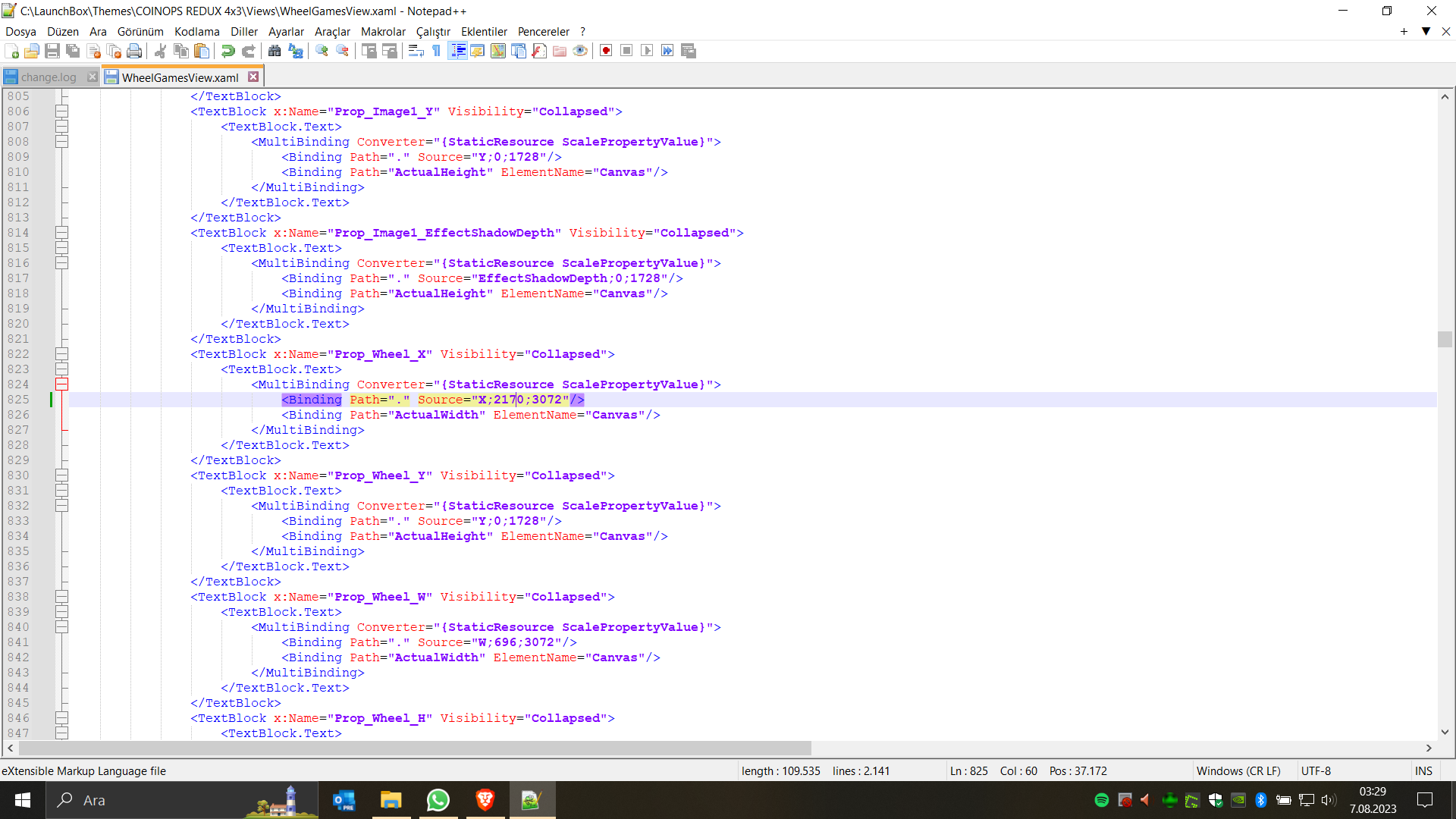Toggle the Word Wrap icon
1456x819 pixels.
pyautogui.click(x=416, y=51)
